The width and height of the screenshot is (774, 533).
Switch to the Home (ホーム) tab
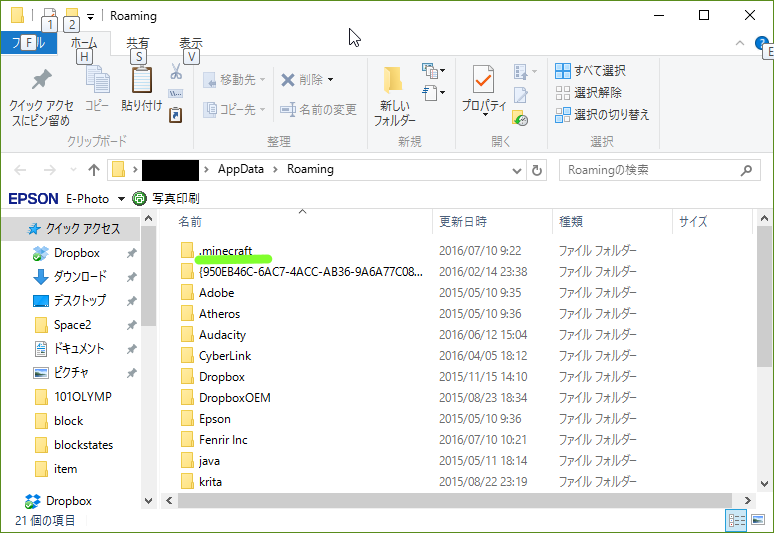pyautogui.click(x=84, y=43)
